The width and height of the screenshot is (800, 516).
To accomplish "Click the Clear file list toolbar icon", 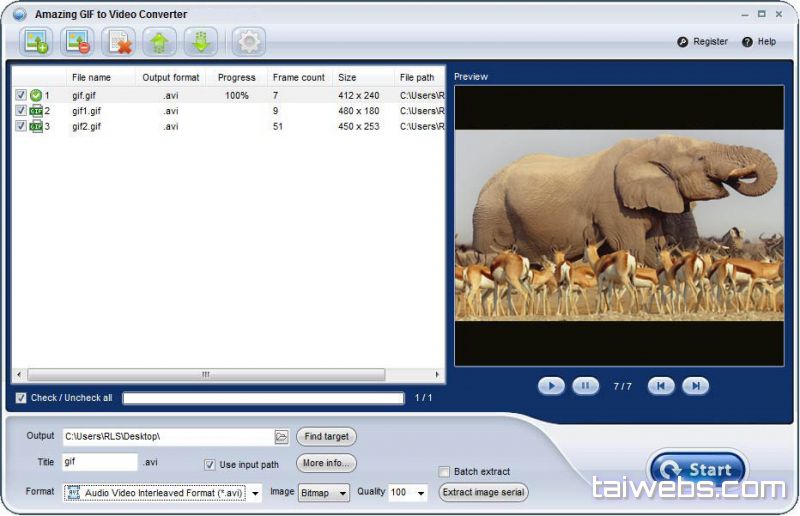I will click(120, 42).
